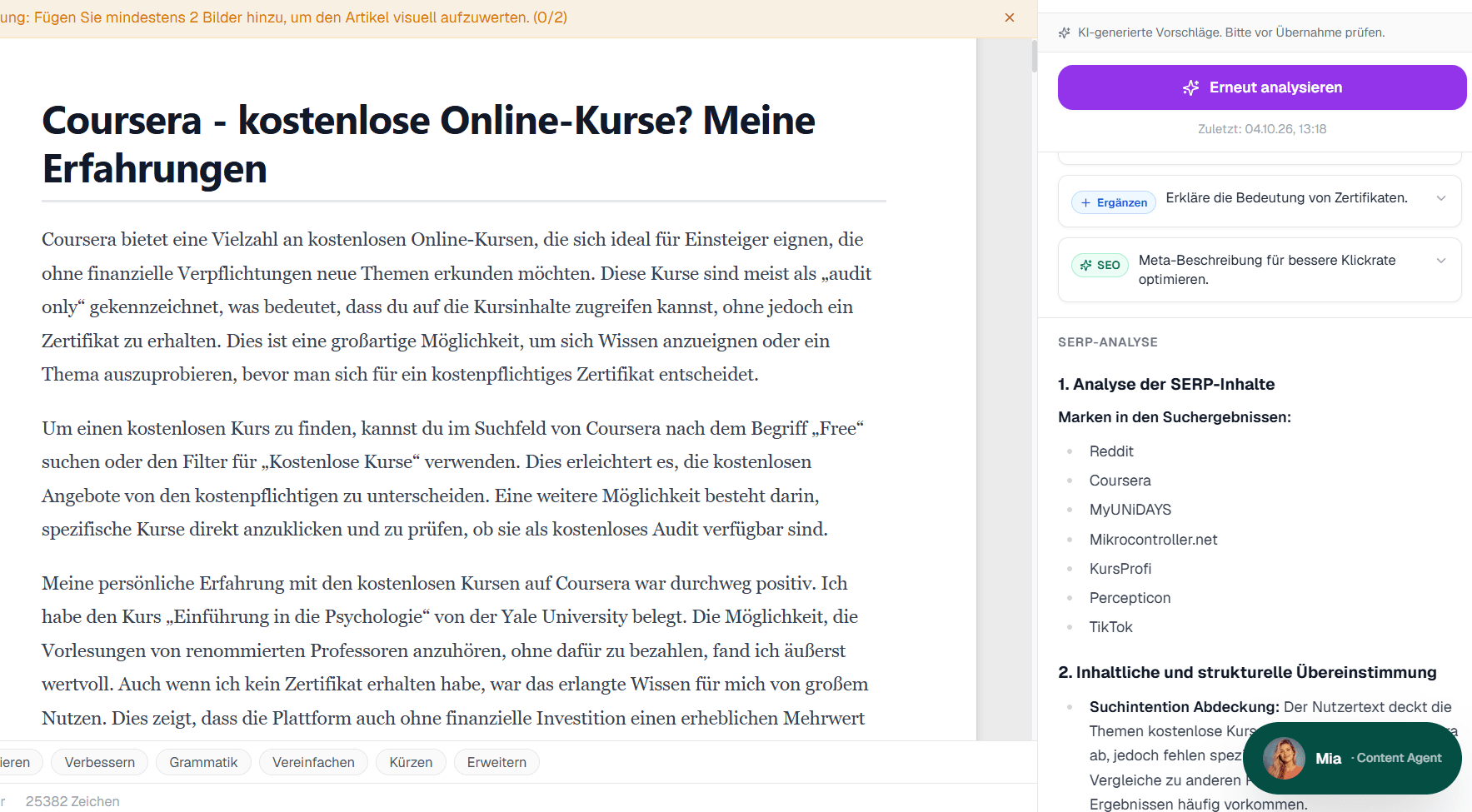Click the sparkle icon in Erneut analysieren
Screen dimensions: 1472x812
(x=1191, y=87)
